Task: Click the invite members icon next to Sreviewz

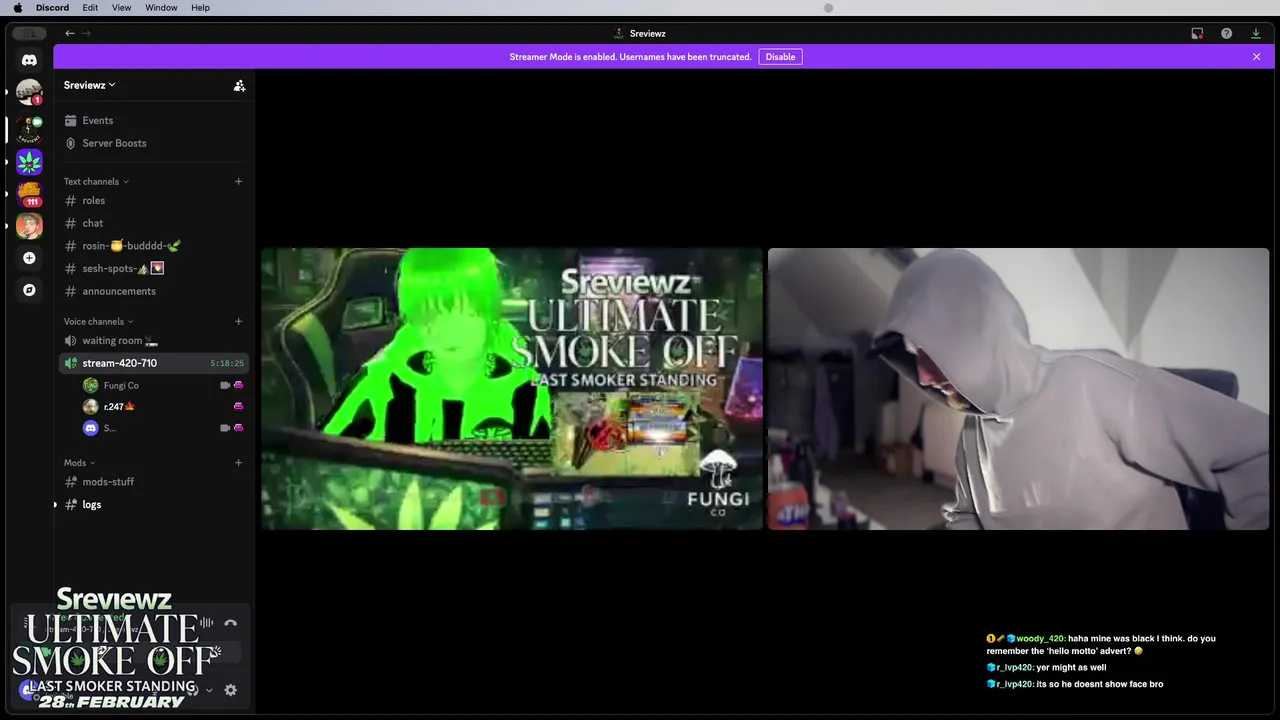Action: (x=239, y=86)
